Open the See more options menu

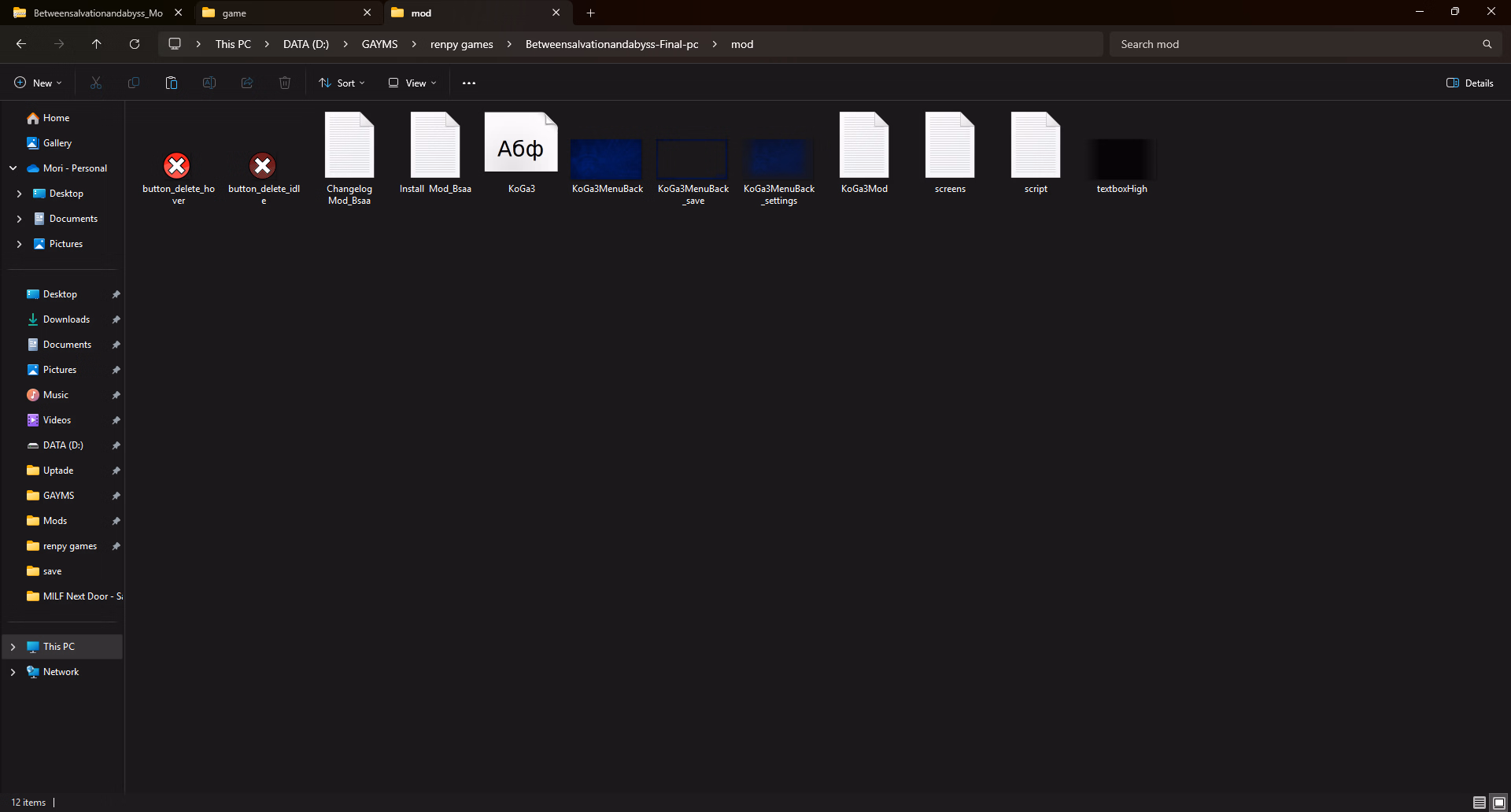pos(469,83)
